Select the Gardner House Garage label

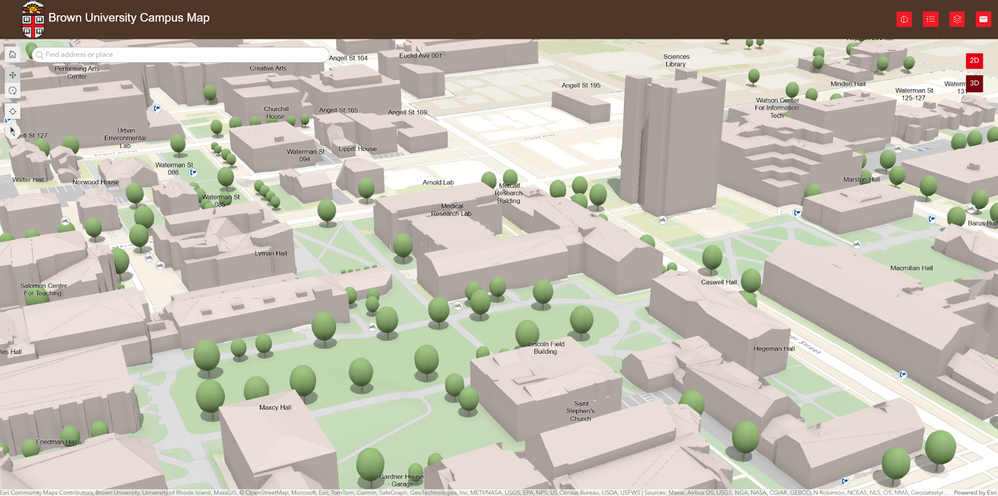coord(401,481)
